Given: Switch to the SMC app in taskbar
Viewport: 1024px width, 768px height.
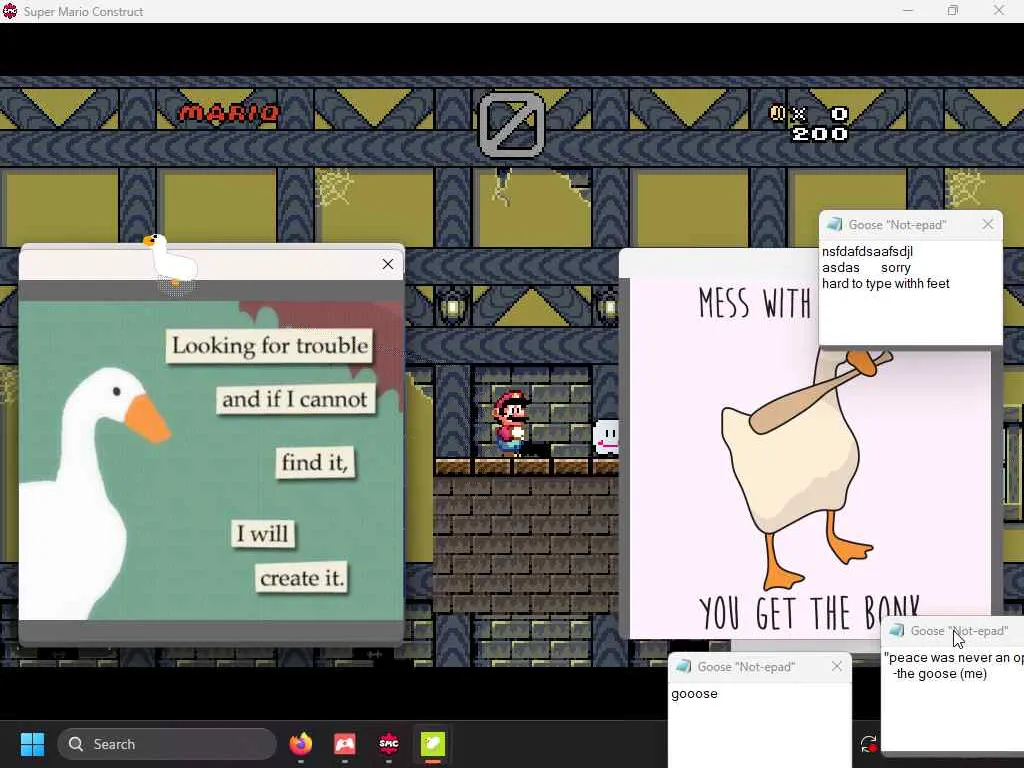Looking at the screenshot, I should coord(389,743).
